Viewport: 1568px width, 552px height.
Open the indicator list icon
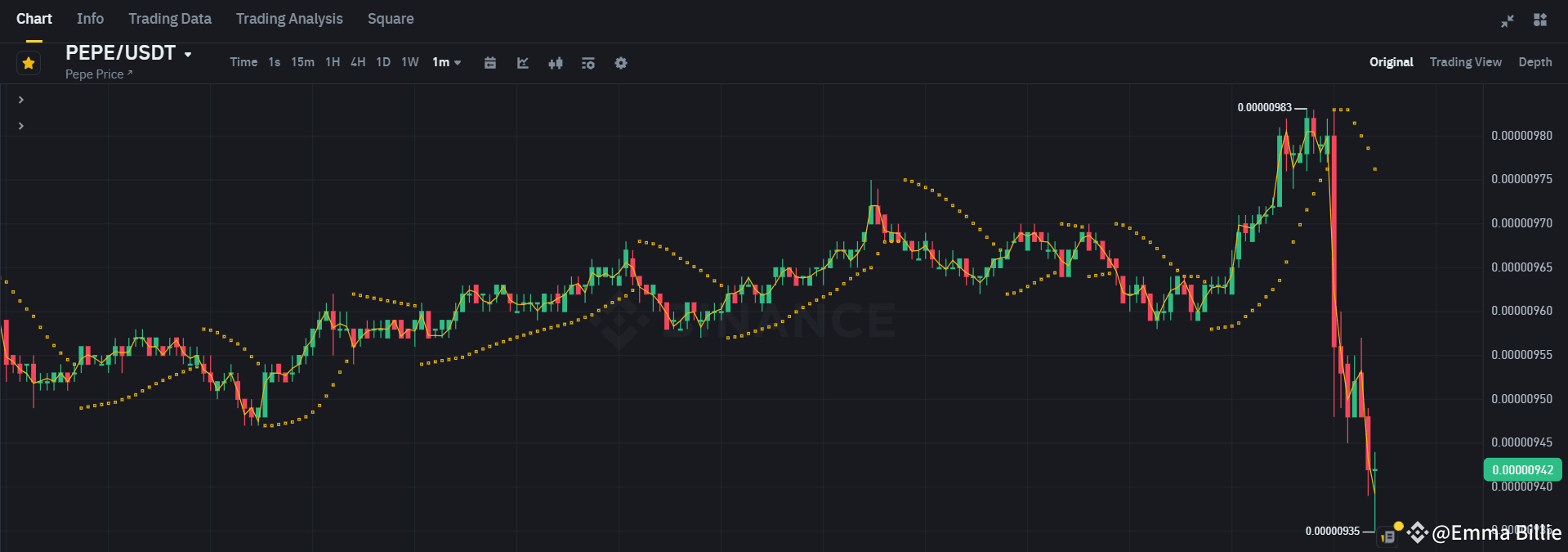pyautogui.click(x=588, y=62)
